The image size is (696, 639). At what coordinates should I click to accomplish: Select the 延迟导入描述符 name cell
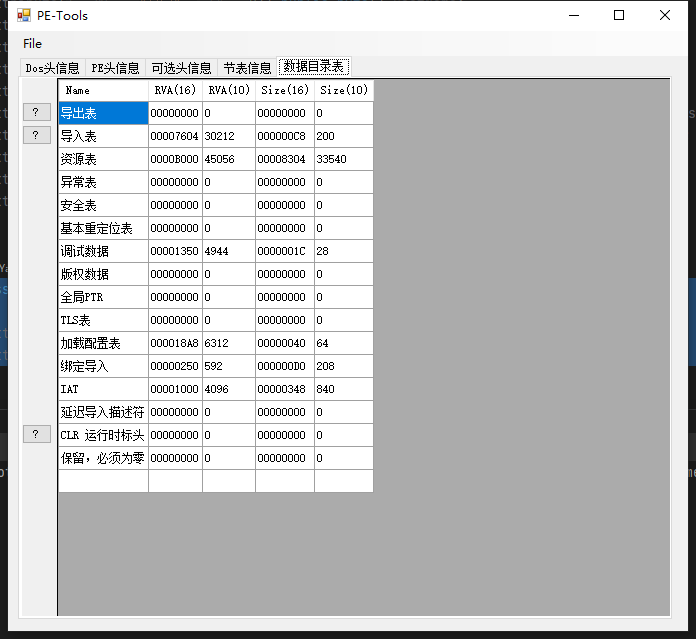103,412
